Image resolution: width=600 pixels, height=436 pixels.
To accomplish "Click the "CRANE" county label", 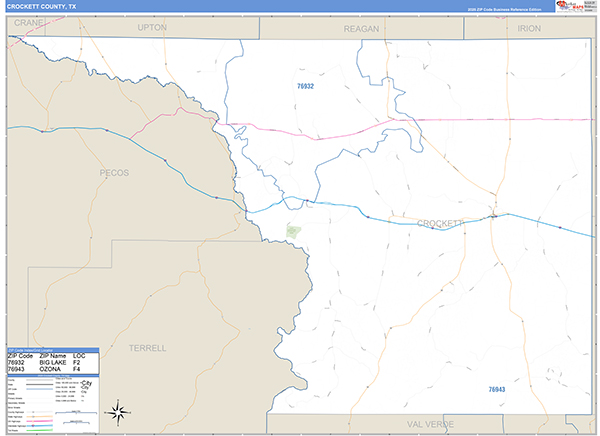I will (28, 23).
